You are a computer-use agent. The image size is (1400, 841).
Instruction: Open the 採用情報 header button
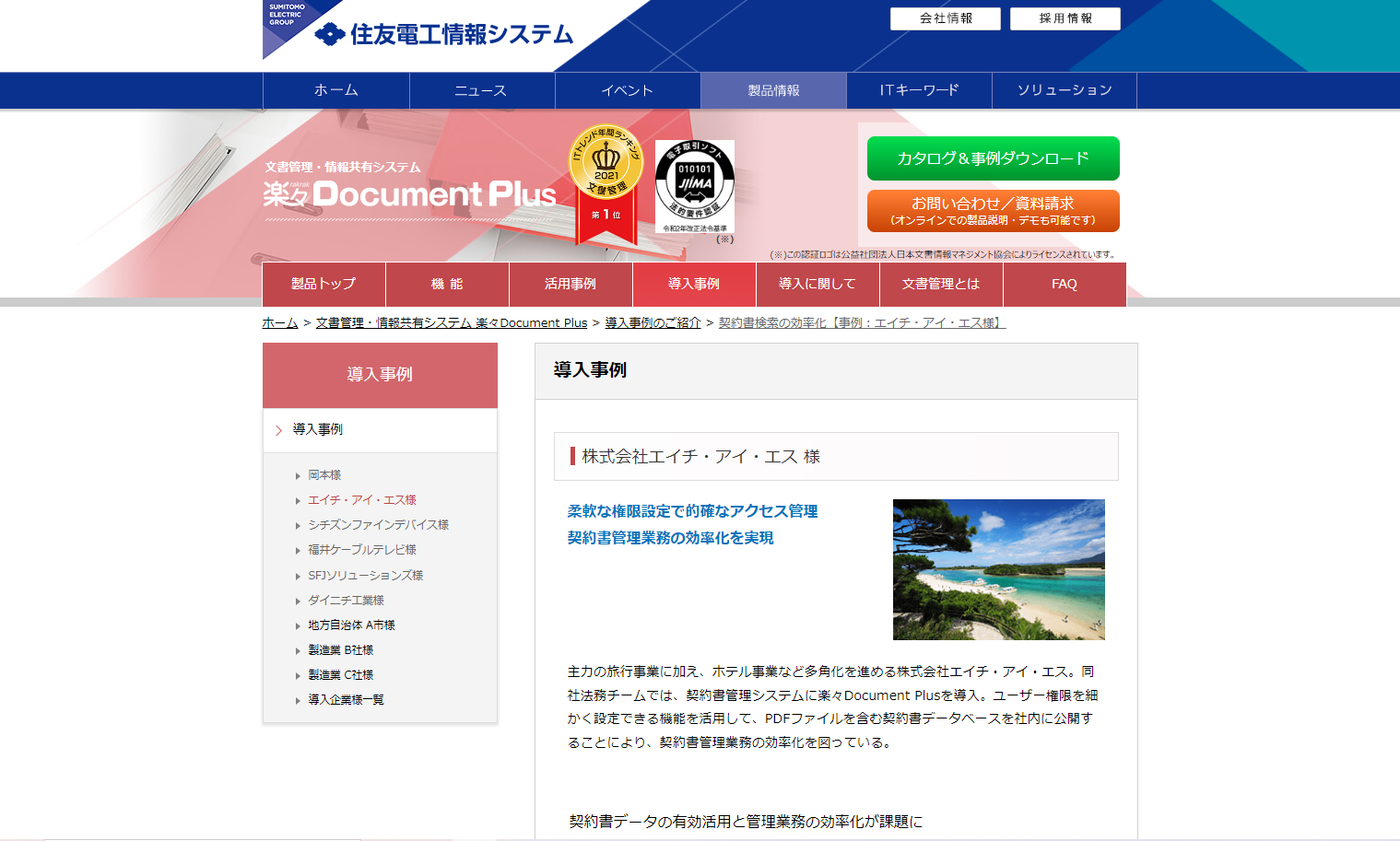[x=1065, y=18]
